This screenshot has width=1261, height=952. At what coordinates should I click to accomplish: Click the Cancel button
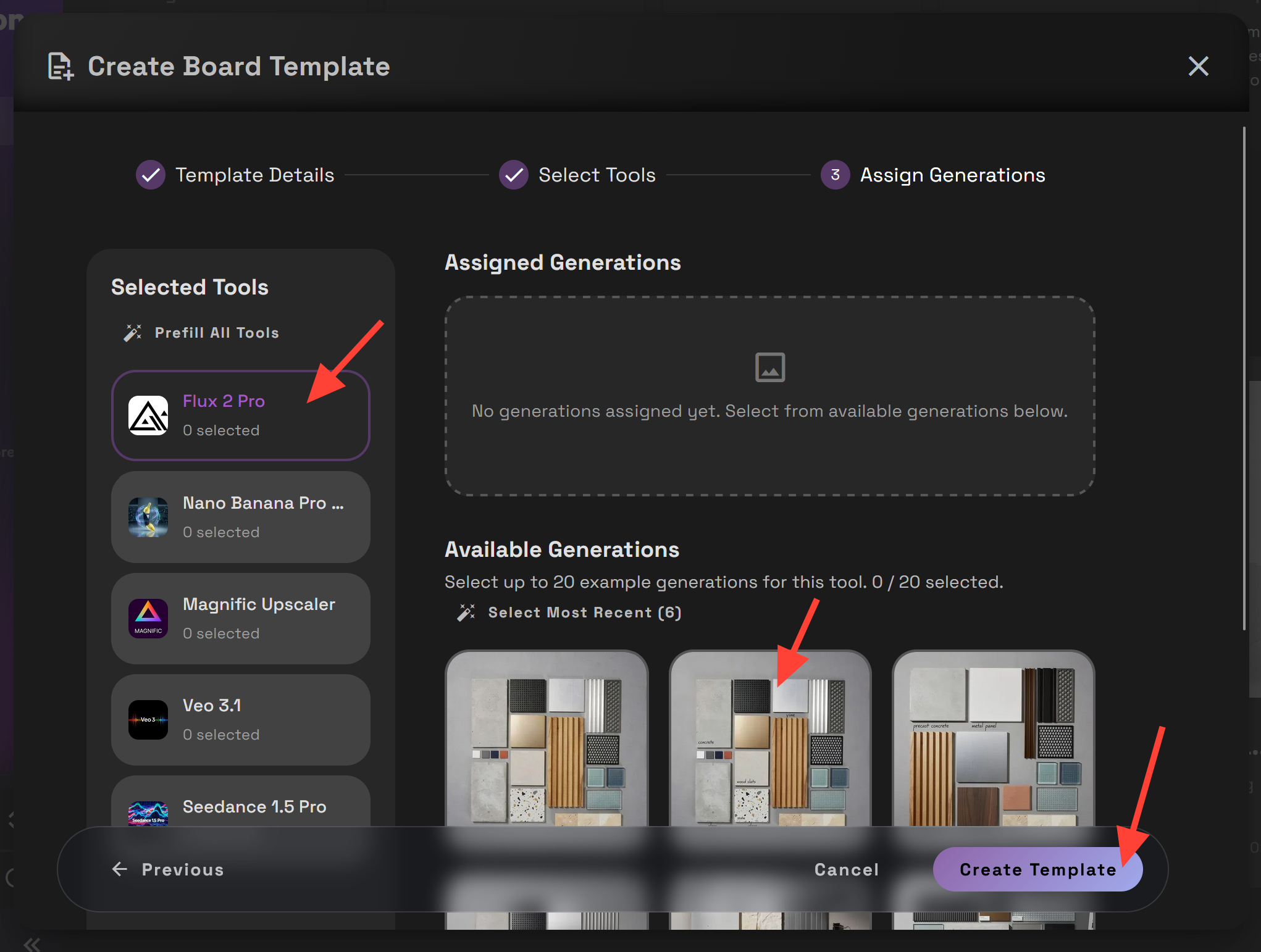coord(846,869)
